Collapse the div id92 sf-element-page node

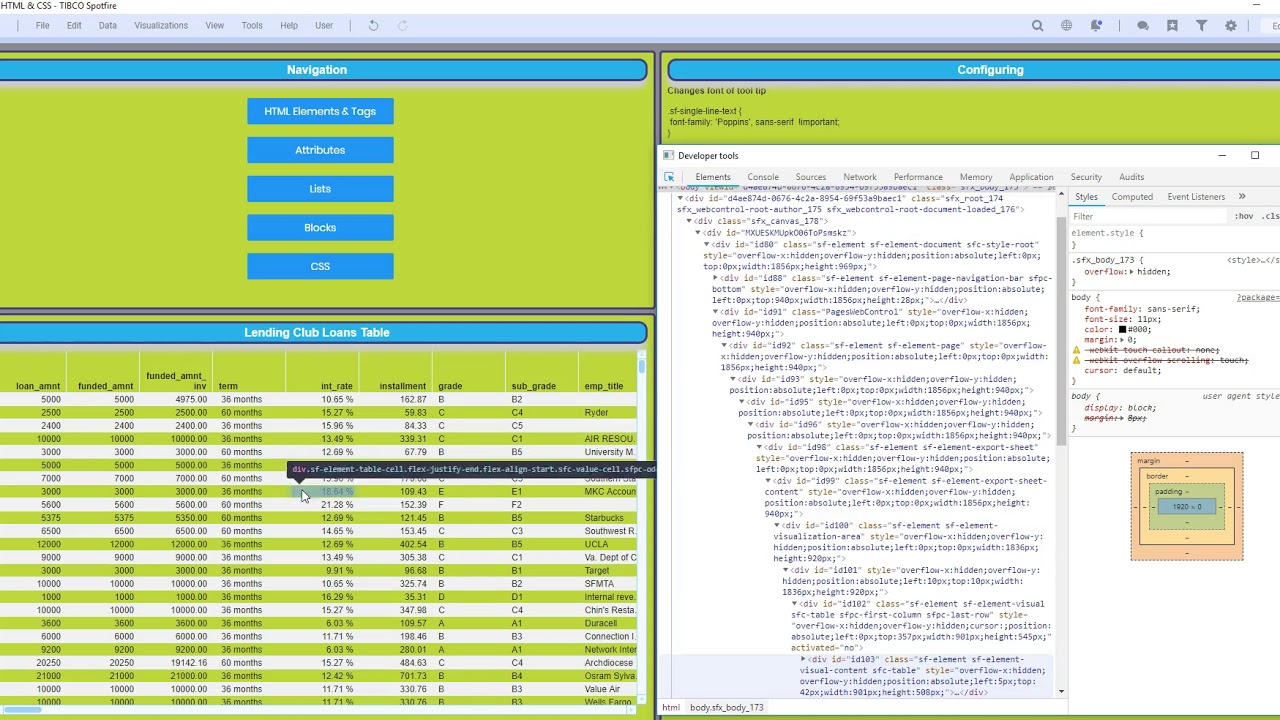(x=725, y=346)
